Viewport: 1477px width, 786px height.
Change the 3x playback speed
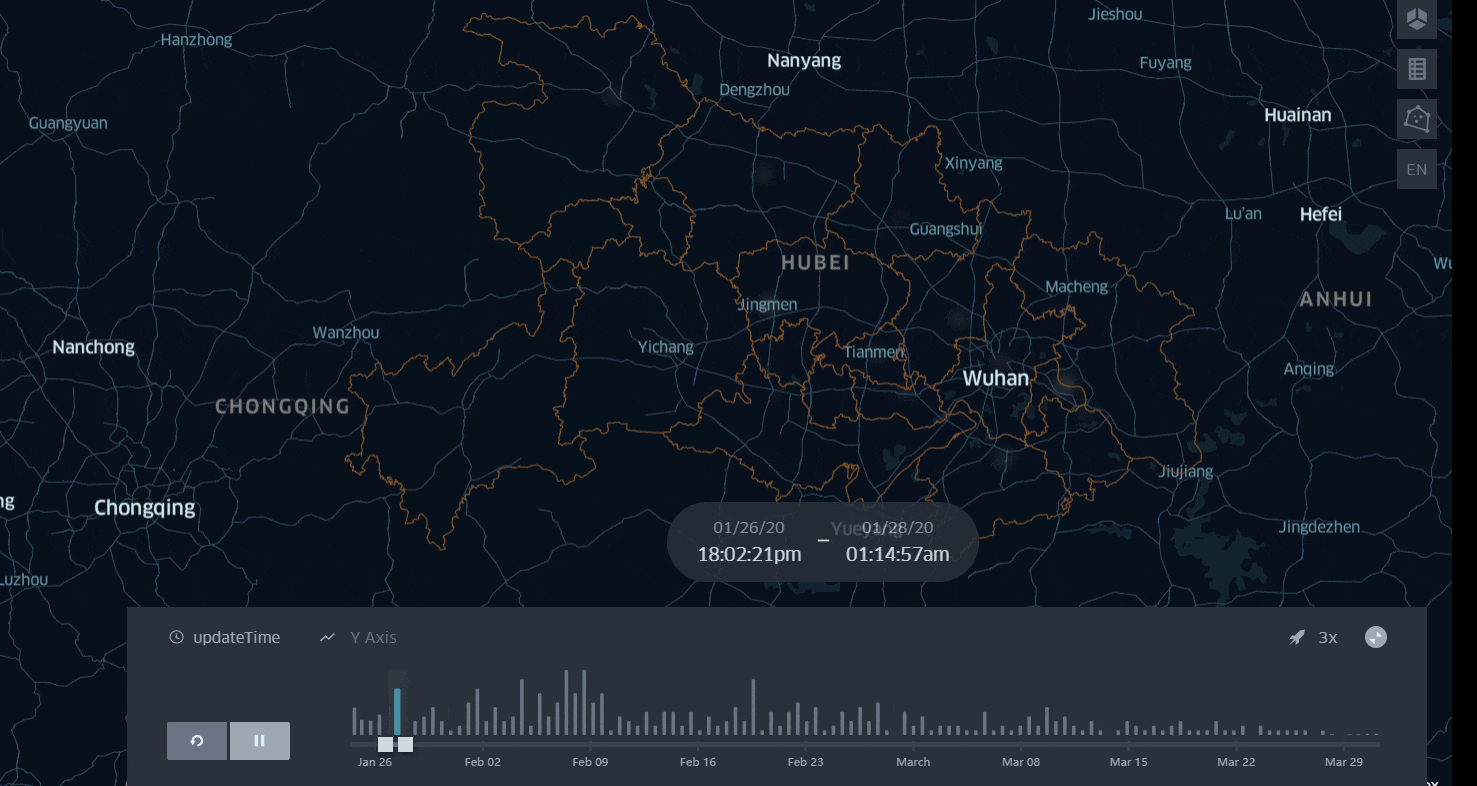[1328, 638]
